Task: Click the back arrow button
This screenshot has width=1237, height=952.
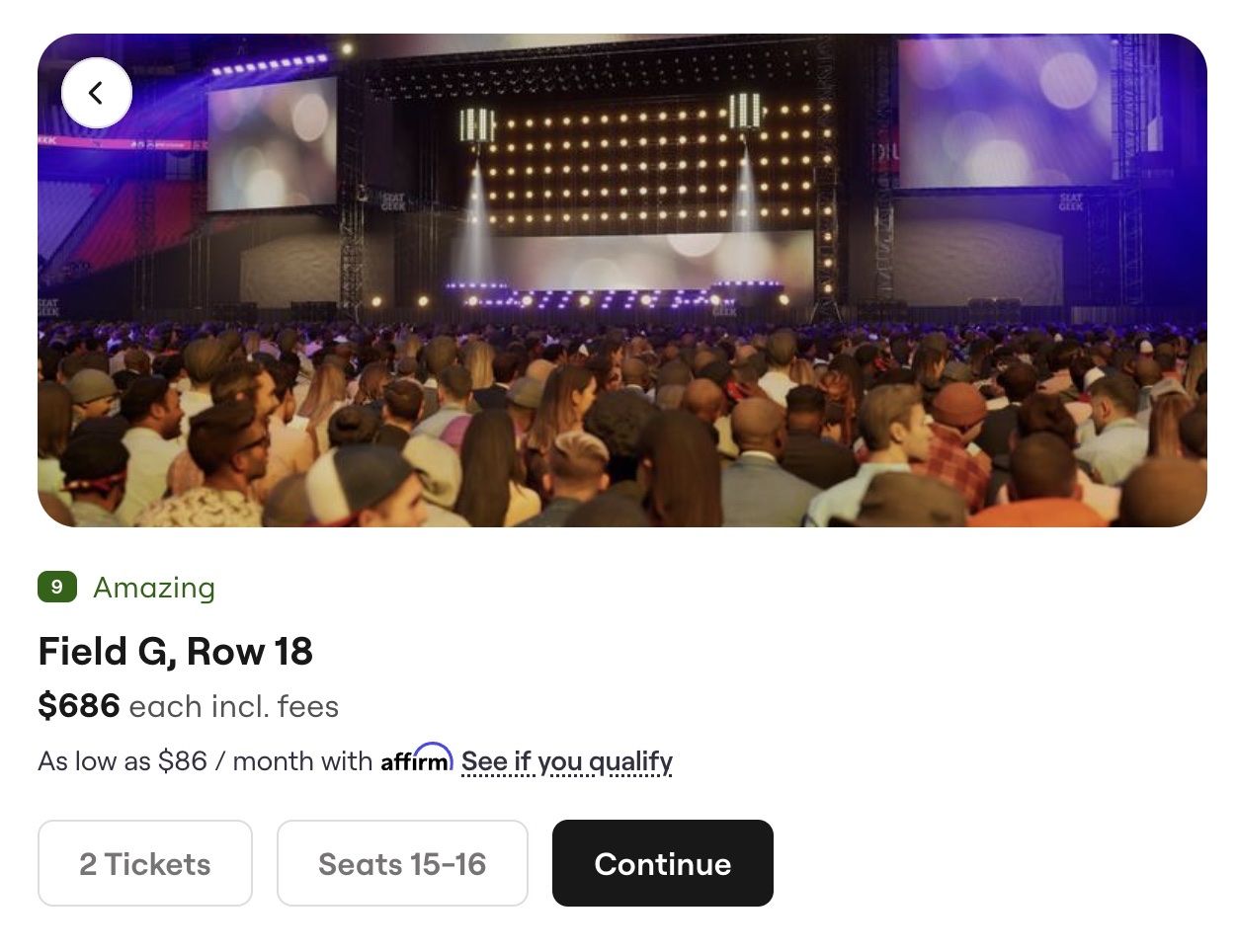Action: pyautogui.click(x=96, y=93)
